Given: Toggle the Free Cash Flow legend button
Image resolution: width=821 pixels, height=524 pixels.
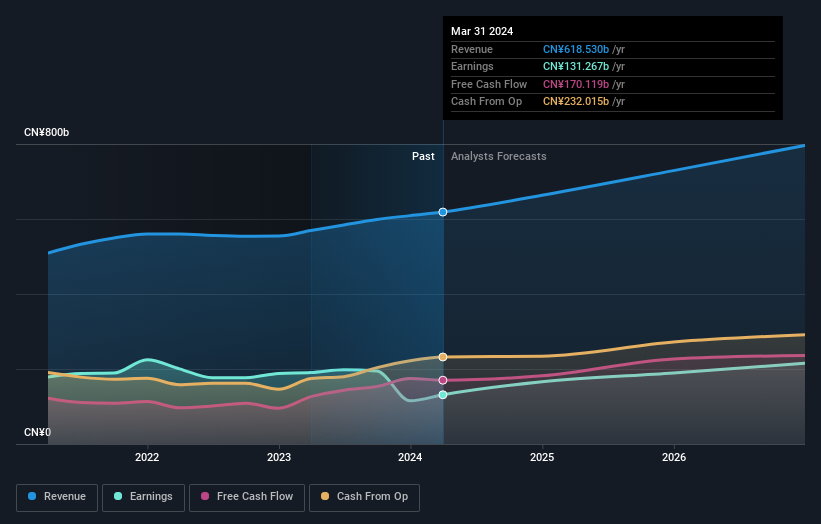Looking at the screenshot, I should tap(247, 497).
